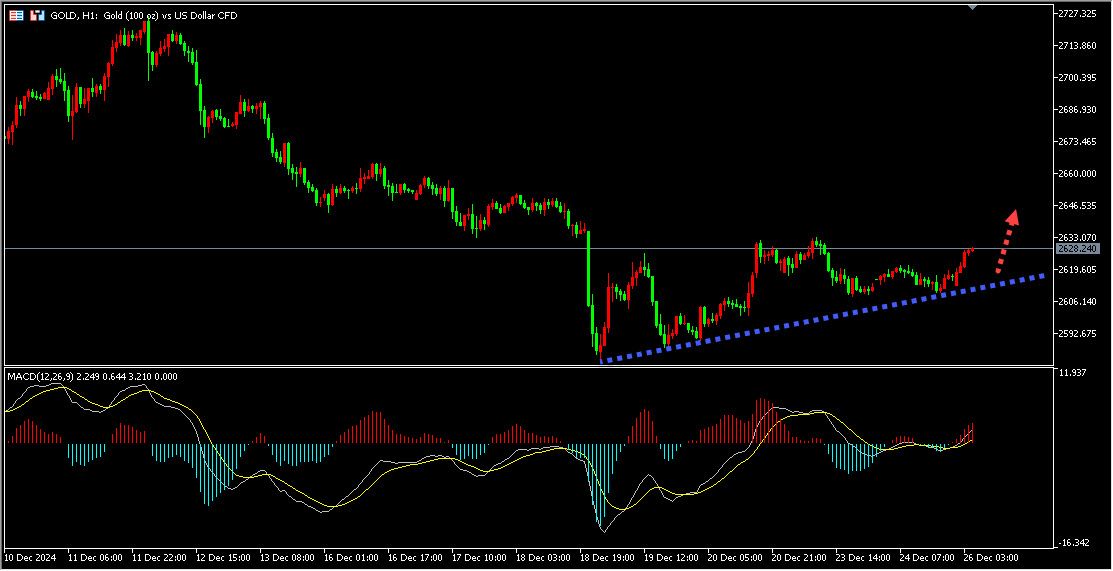Click the current price label 2628.240

click(1077, 248)
